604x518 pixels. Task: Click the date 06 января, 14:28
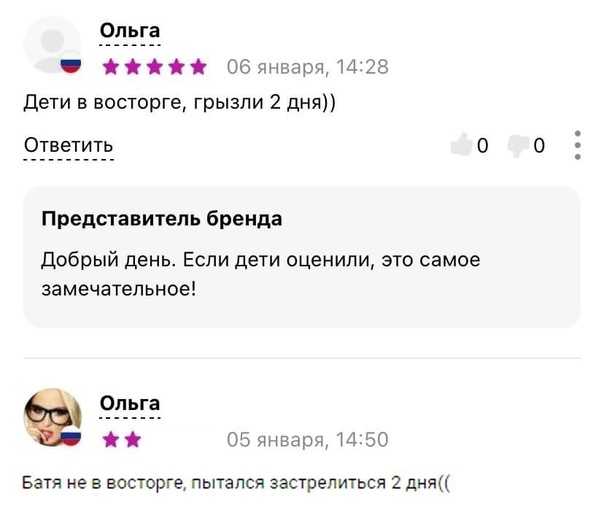tap(308, 67)
